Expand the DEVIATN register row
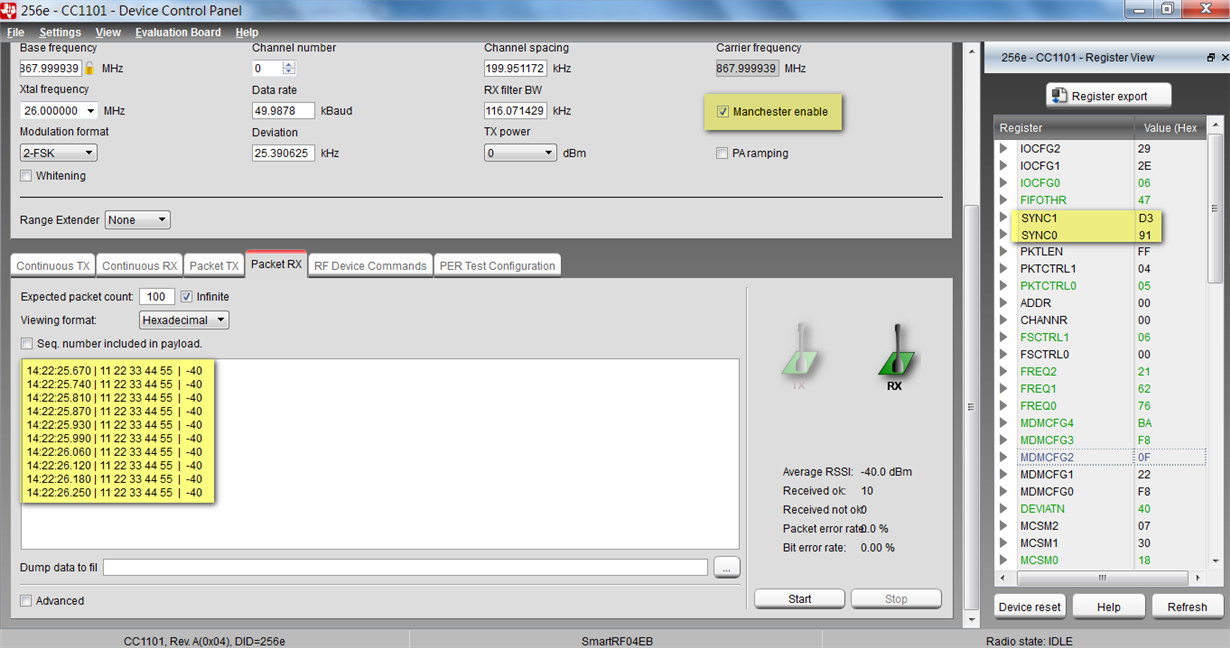 click(x=1004, y=509)
